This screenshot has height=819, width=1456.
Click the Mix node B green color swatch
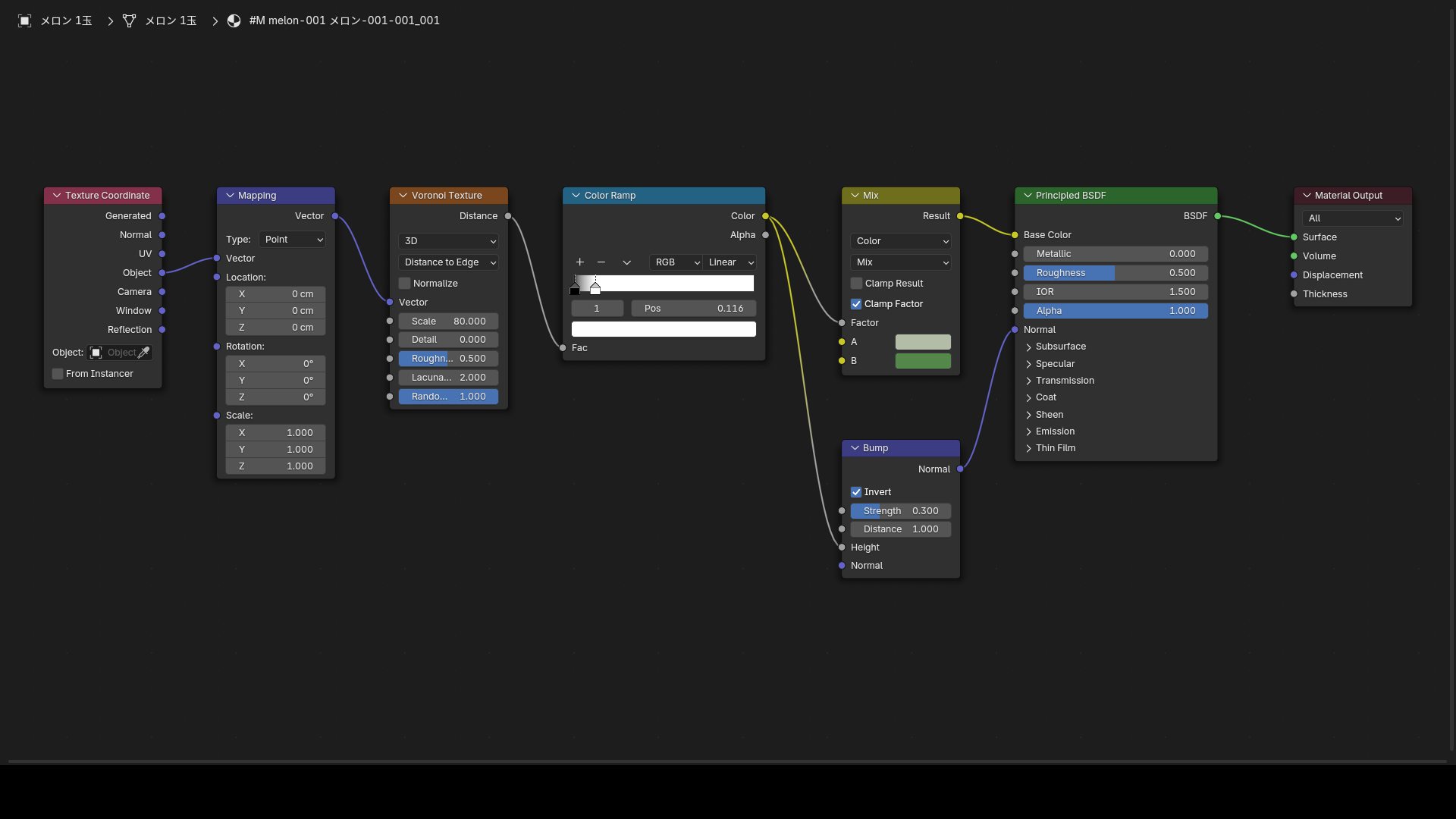(923, 361)
